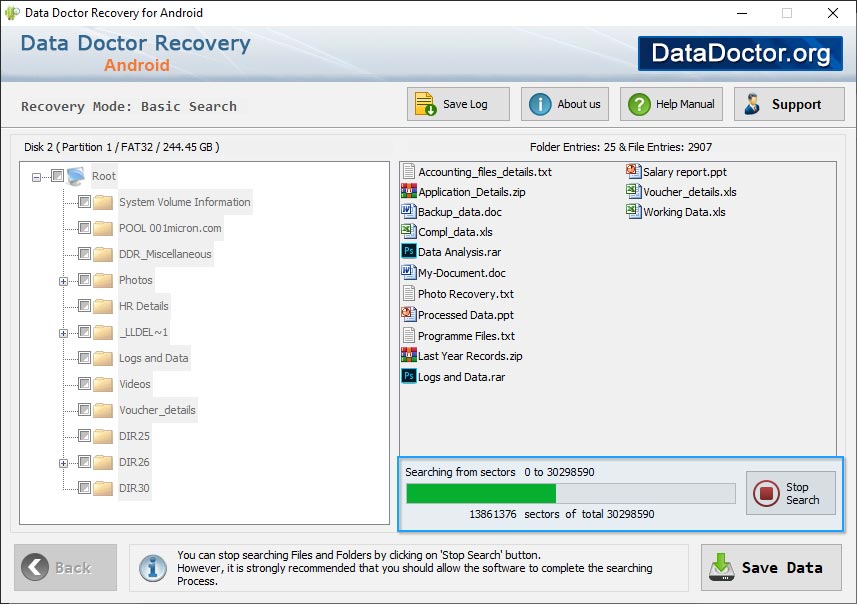Select the DIR30 folder in tree
The width and height of the screenshot is (857, 604).
click(x=134, y=488)
